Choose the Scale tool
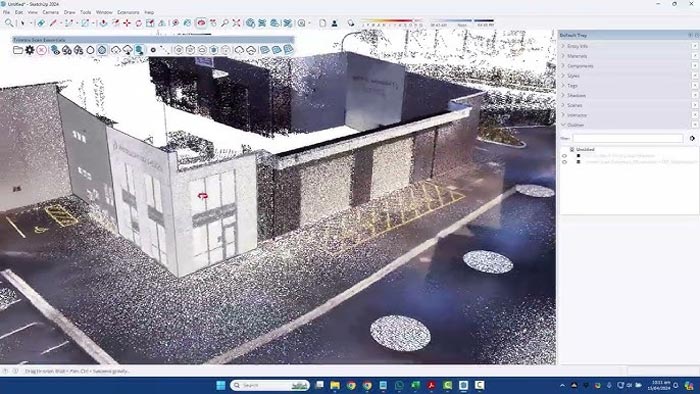The width and height of the screenshot is (700, 394). tap(150, 23)
